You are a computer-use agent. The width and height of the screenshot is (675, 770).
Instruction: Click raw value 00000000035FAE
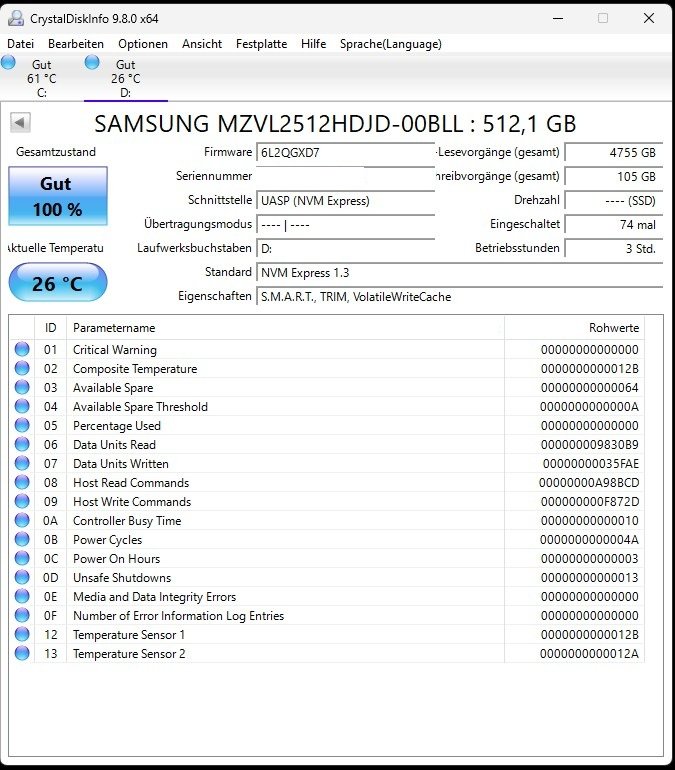tap(591, 464)
